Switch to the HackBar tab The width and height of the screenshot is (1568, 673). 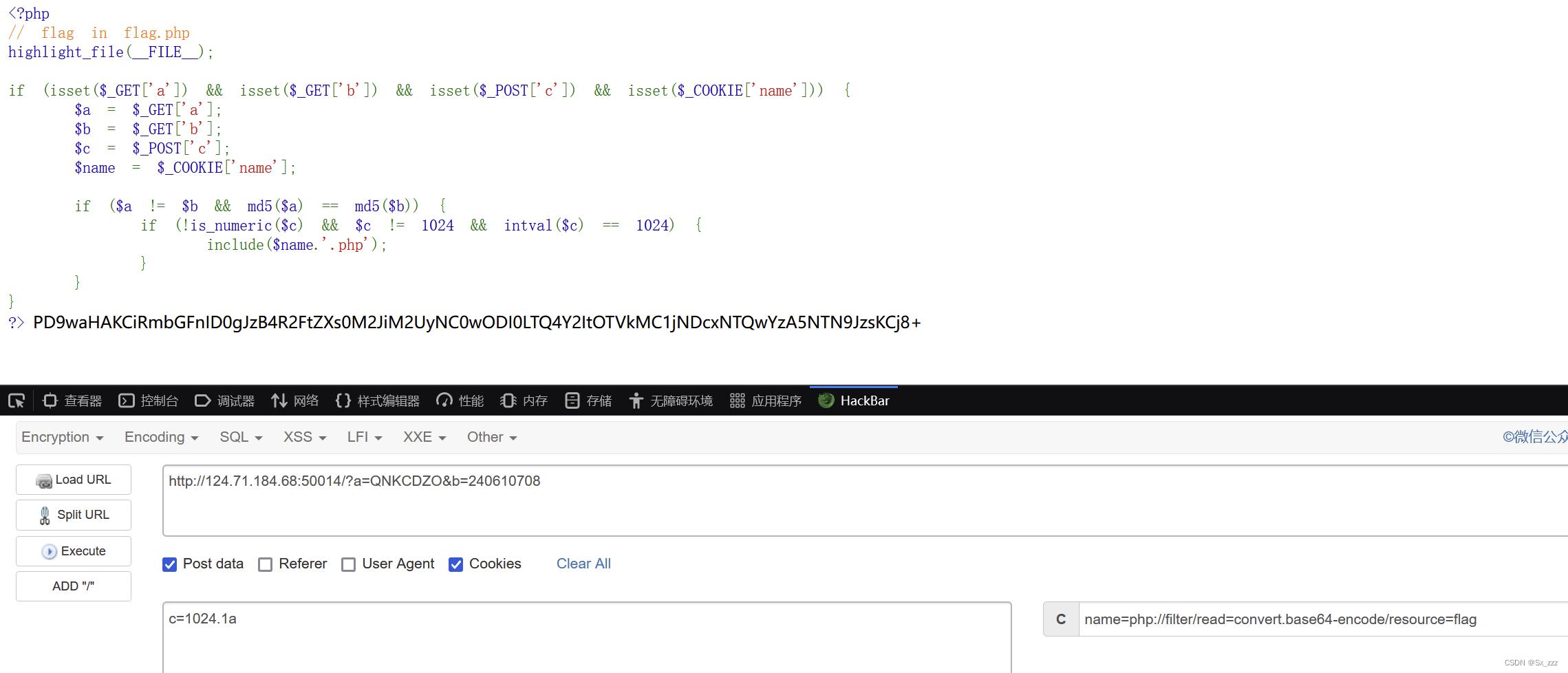point(854,400)
